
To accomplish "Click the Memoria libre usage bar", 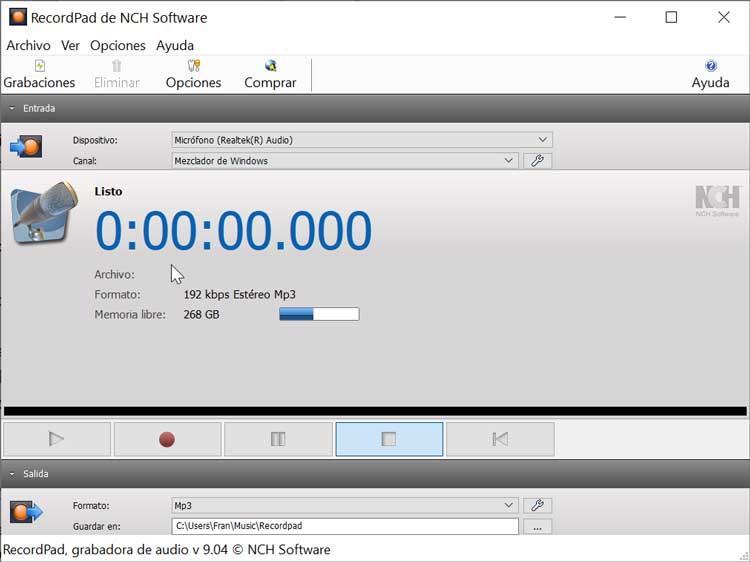I will coord(319,314).
